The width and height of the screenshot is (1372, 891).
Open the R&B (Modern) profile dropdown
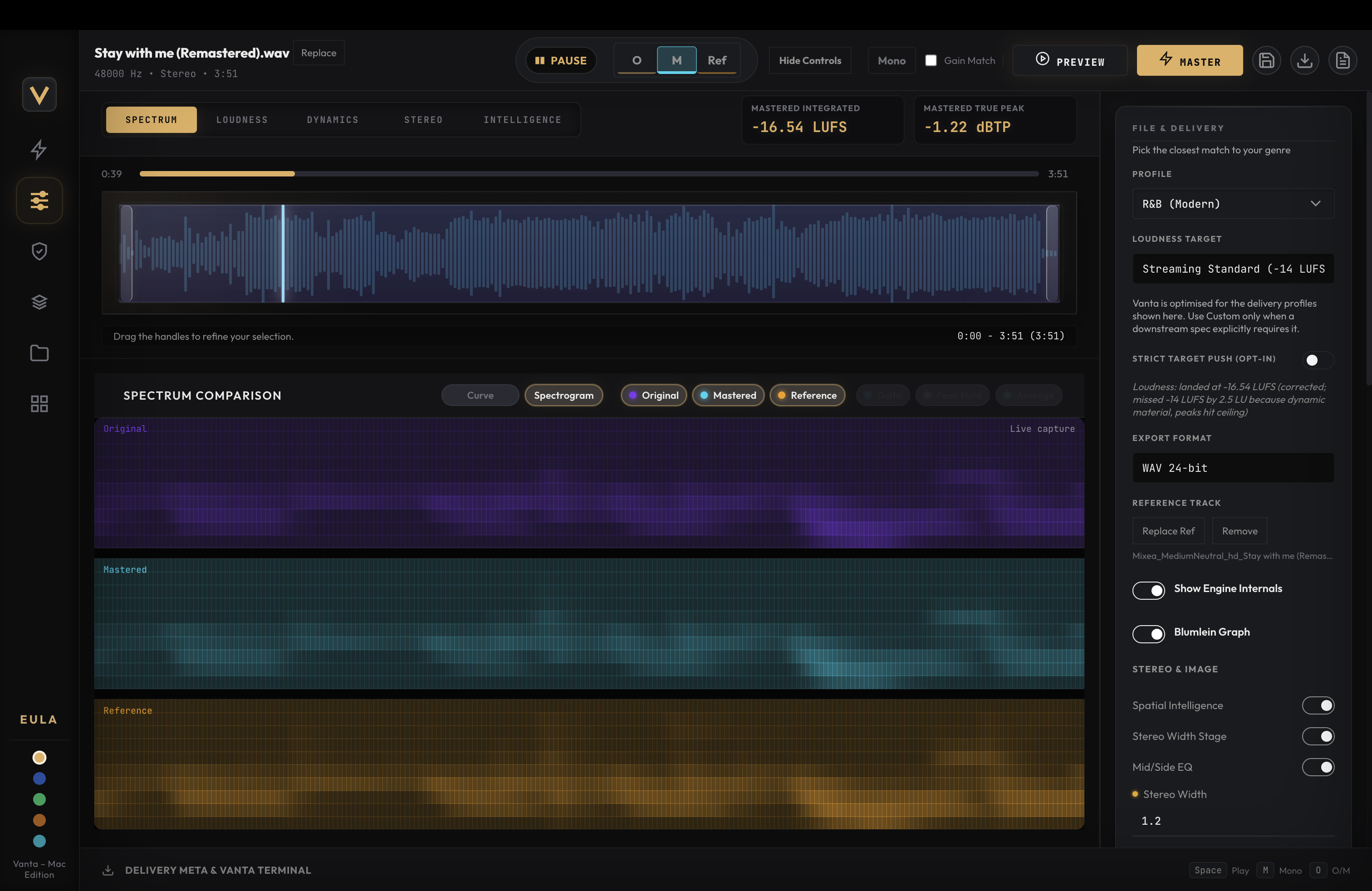(x=1233, y=204)
